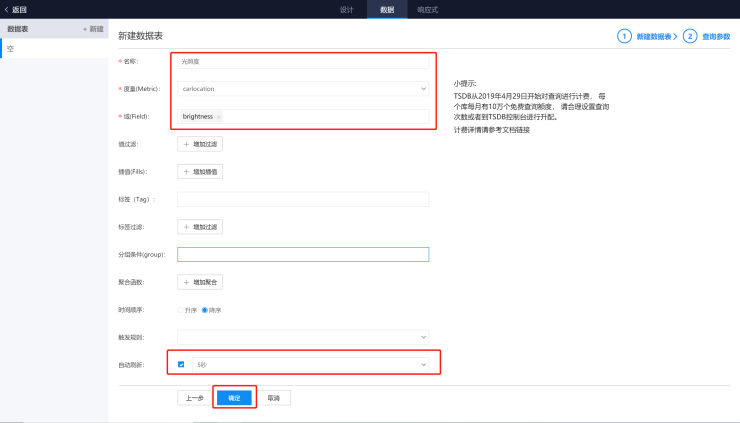
Task: Open the 度量(Metric) dropdown showing carlocation
Action: (303, 89)
